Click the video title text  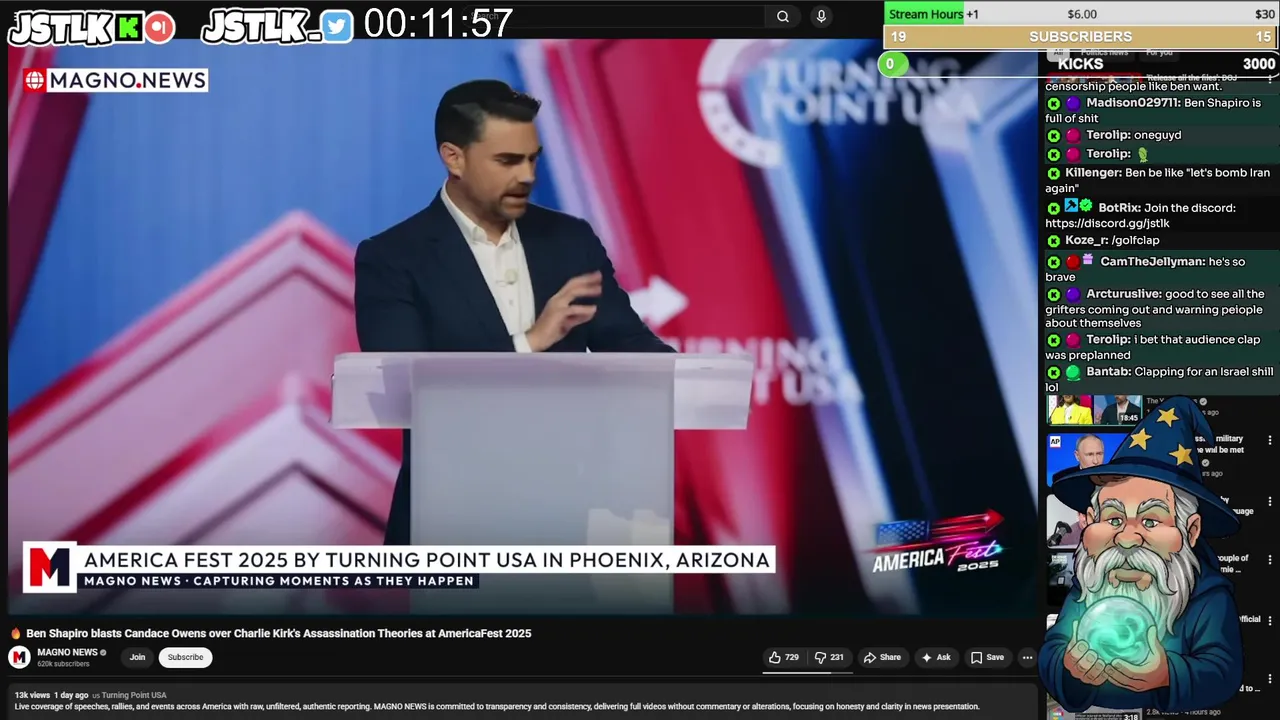[x=278, y=633]
